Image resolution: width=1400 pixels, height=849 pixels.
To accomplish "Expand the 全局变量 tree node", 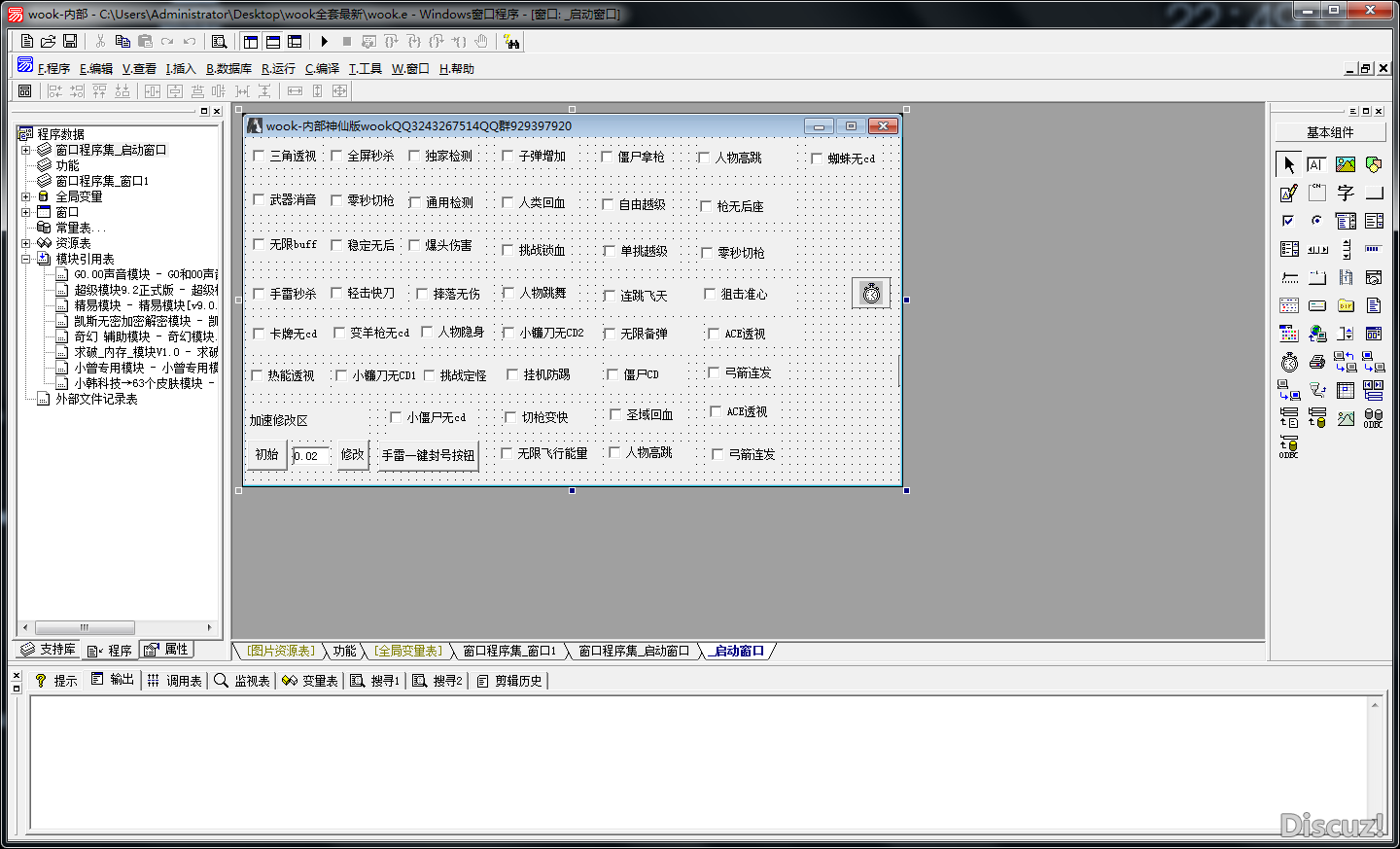I will (26, 196).
